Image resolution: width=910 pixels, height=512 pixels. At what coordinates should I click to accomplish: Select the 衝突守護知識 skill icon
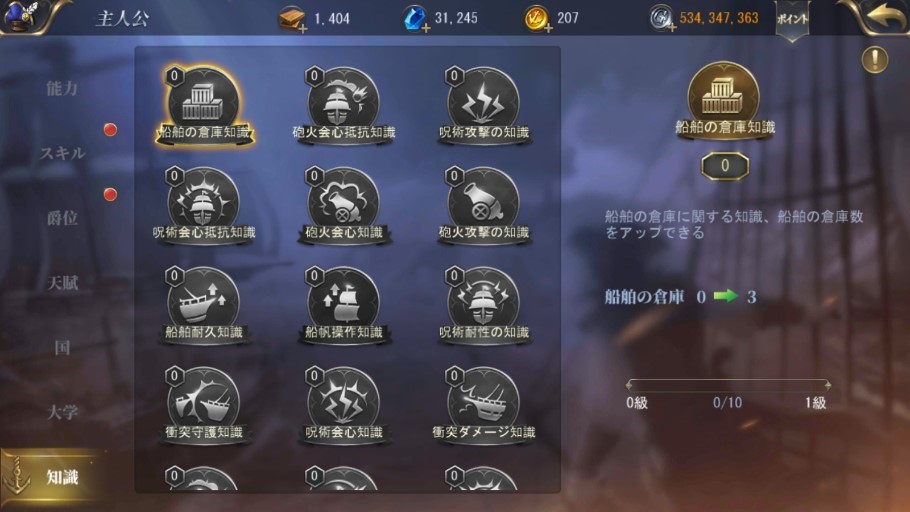pos(203,403)
